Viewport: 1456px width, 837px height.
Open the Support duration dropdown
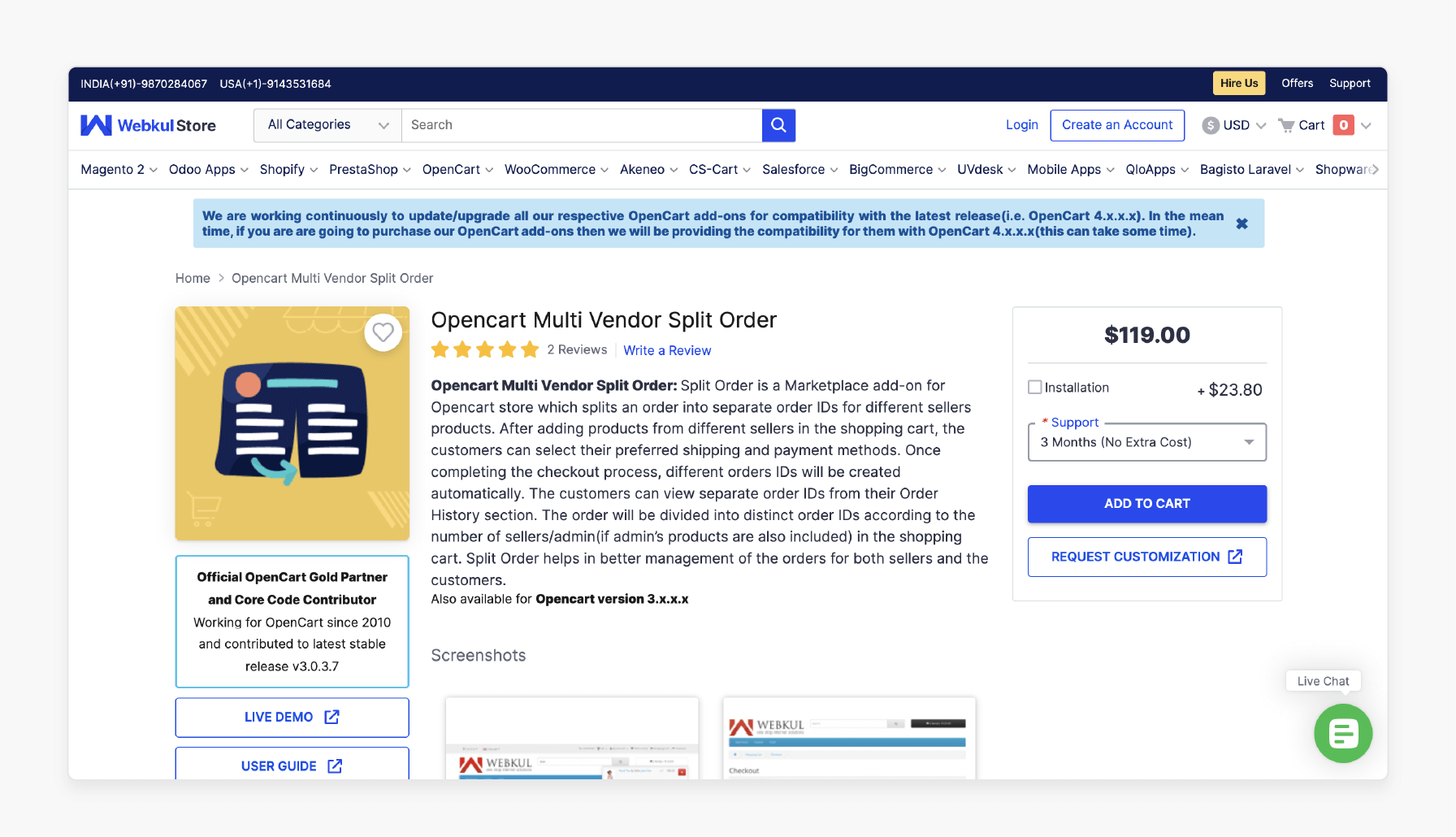click(x=1146, y=442)
